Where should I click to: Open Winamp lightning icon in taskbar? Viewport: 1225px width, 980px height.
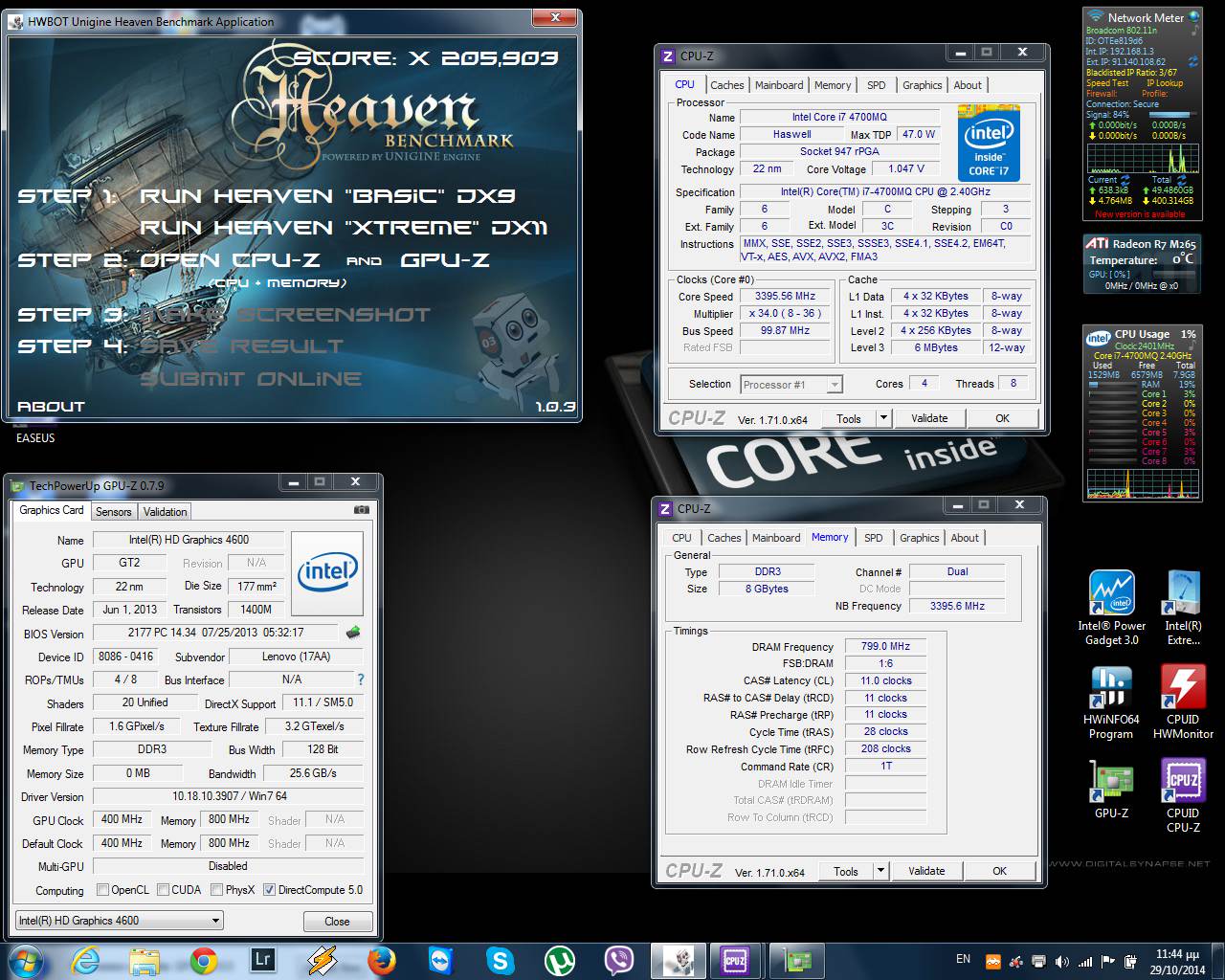323,960
